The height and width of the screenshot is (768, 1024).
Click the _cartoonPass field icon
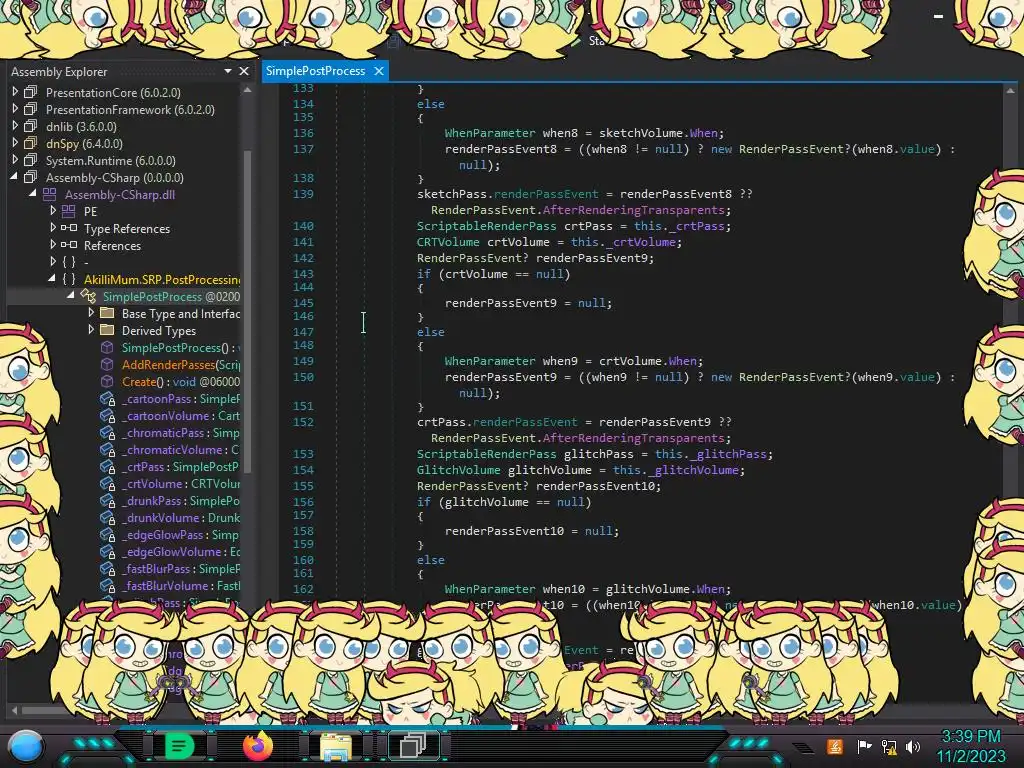coord(107,398)
